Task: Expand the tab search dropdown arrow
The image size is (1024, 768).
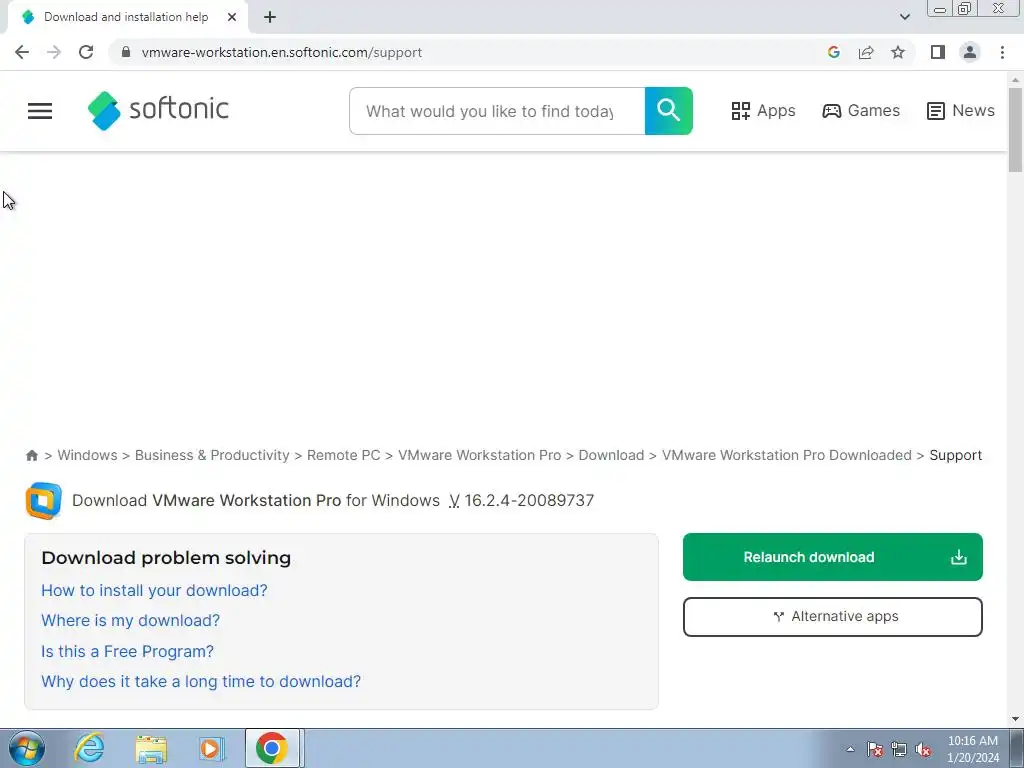Action: tap(904, 17)
